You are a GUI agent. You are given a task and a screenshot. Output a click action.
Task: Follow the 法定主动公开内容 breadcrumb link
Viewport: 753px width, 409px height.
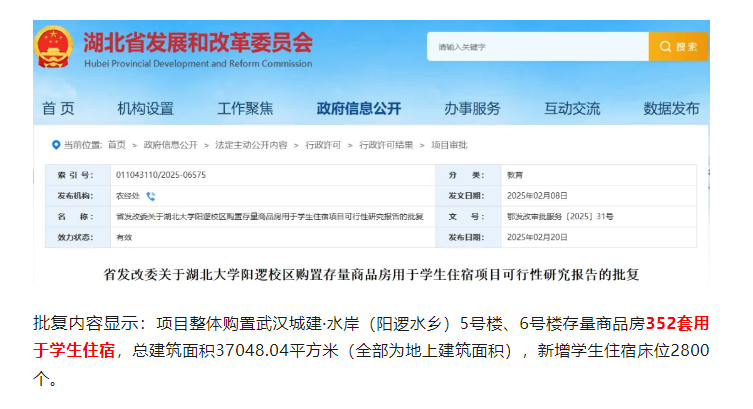click(251, 145)
